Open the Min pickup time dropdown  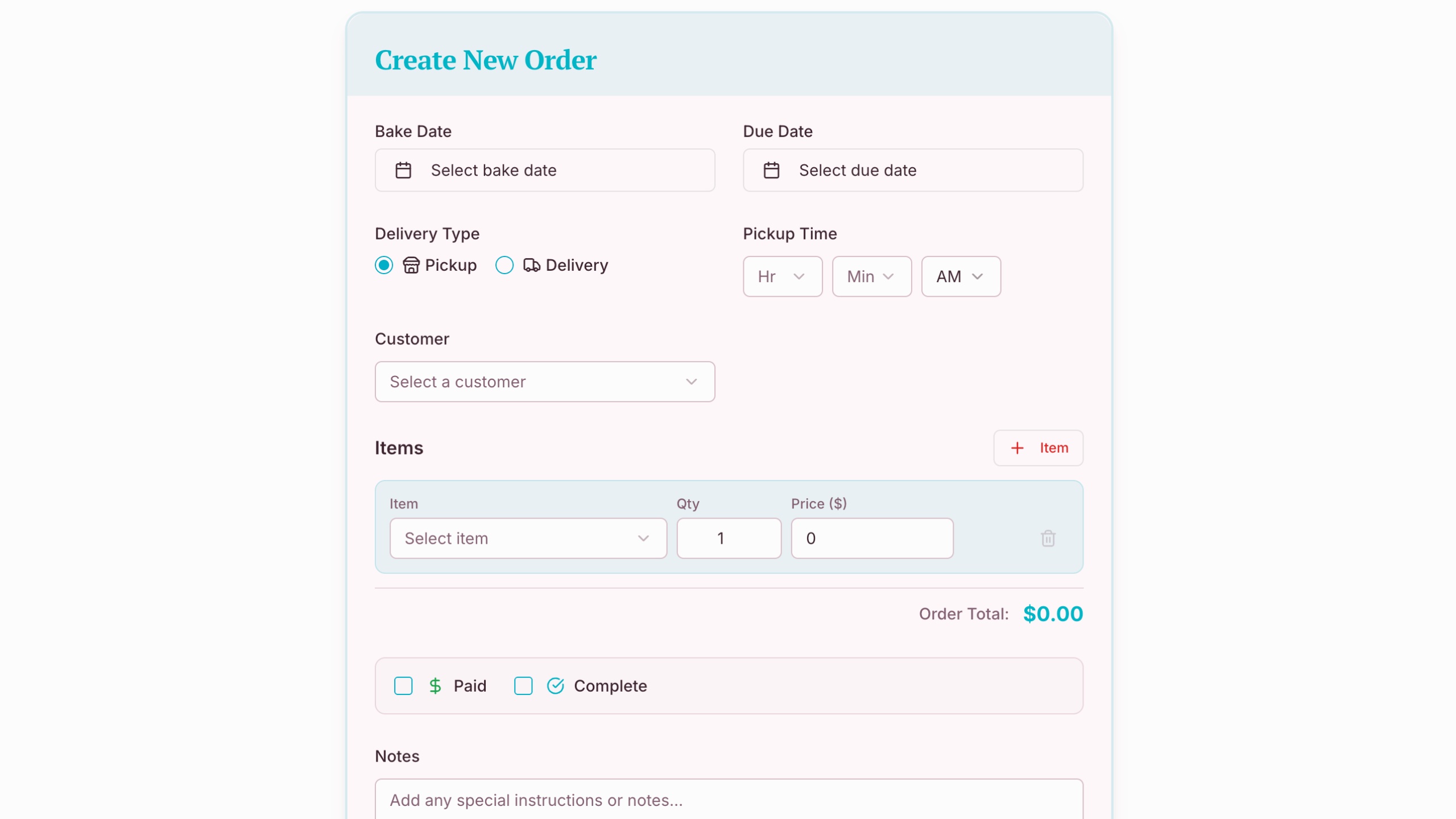(871, 276)
